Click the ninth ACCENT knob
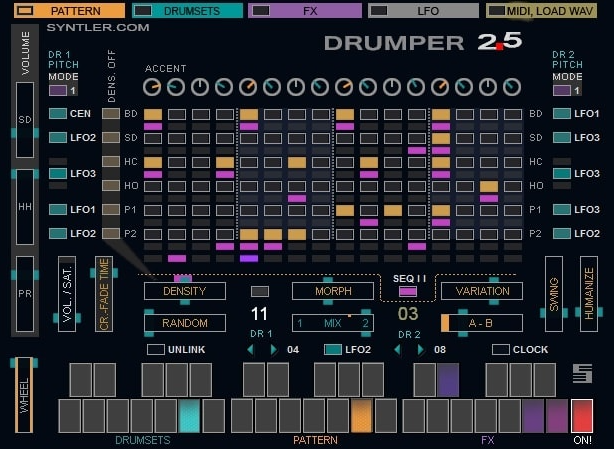 tap(344, 87)
